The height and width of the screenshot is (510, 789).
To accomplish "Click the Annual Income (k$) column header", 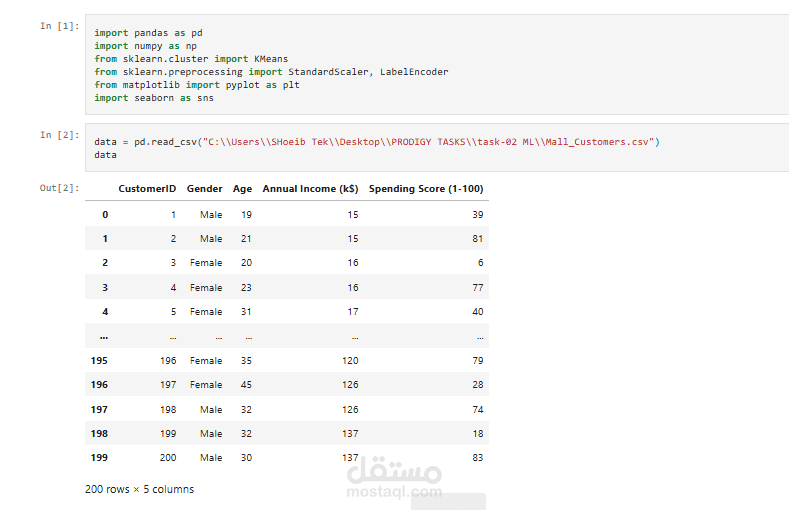I will pyautogui.click(x=310, y=189).
